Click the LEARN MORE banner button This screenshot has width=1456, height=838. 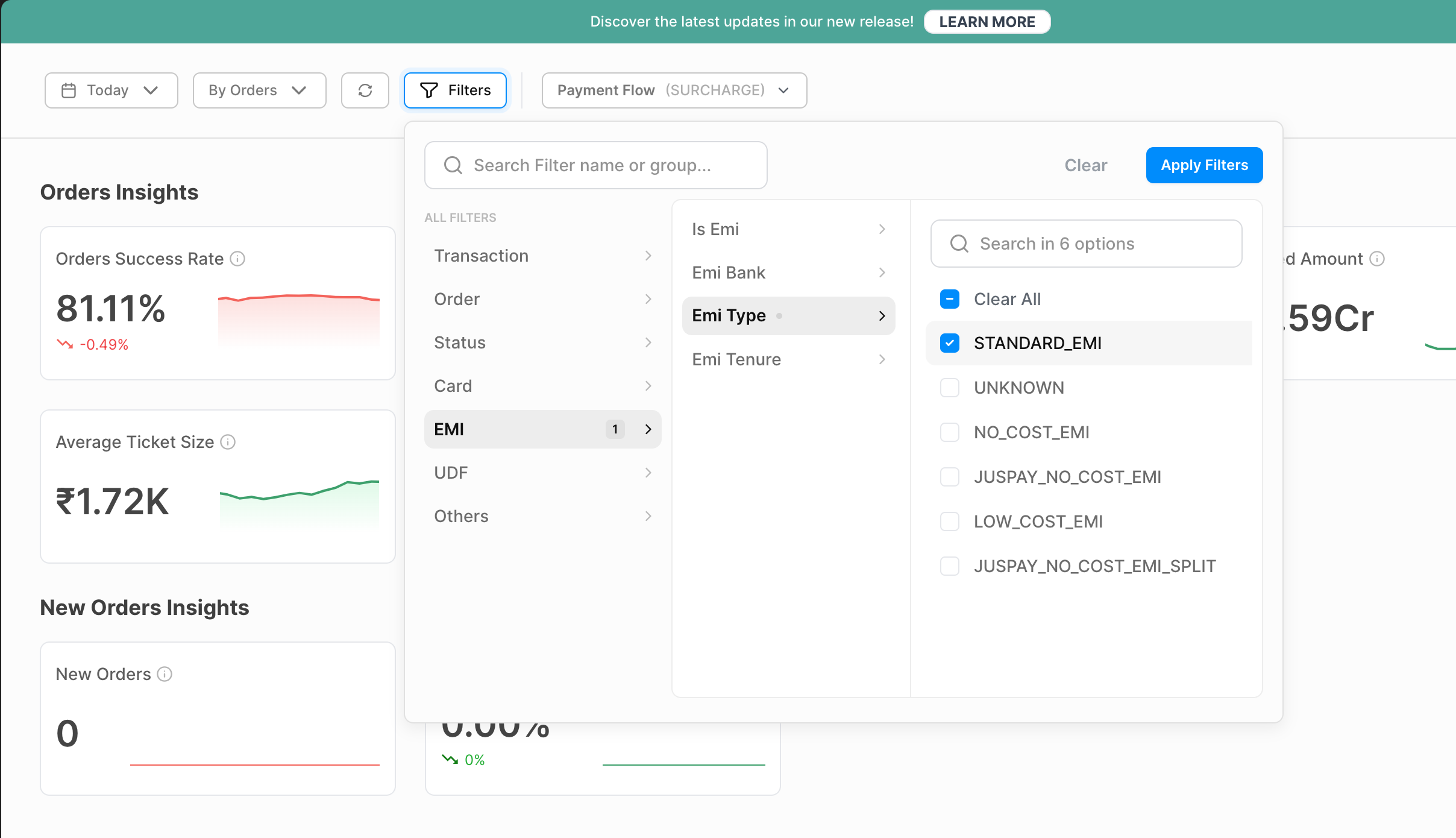pos(987,22)
